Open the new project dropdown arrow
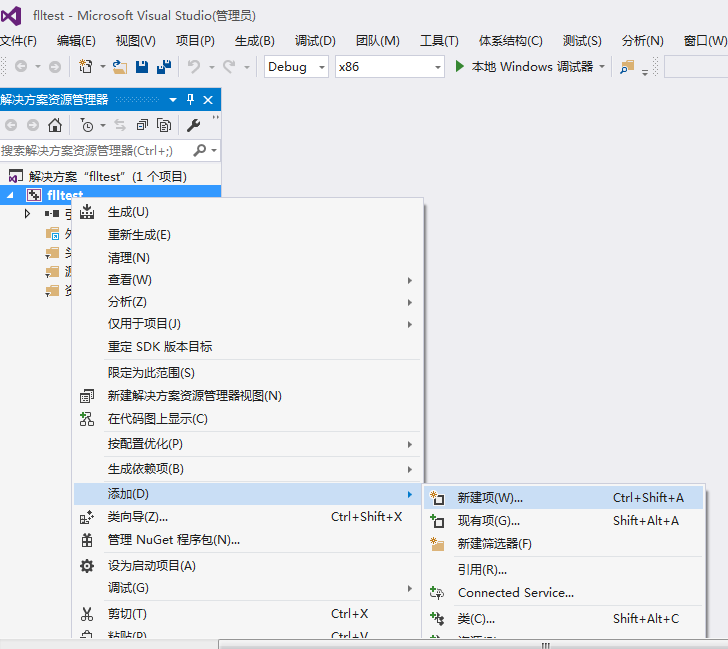728x649 pixels. 103,67
